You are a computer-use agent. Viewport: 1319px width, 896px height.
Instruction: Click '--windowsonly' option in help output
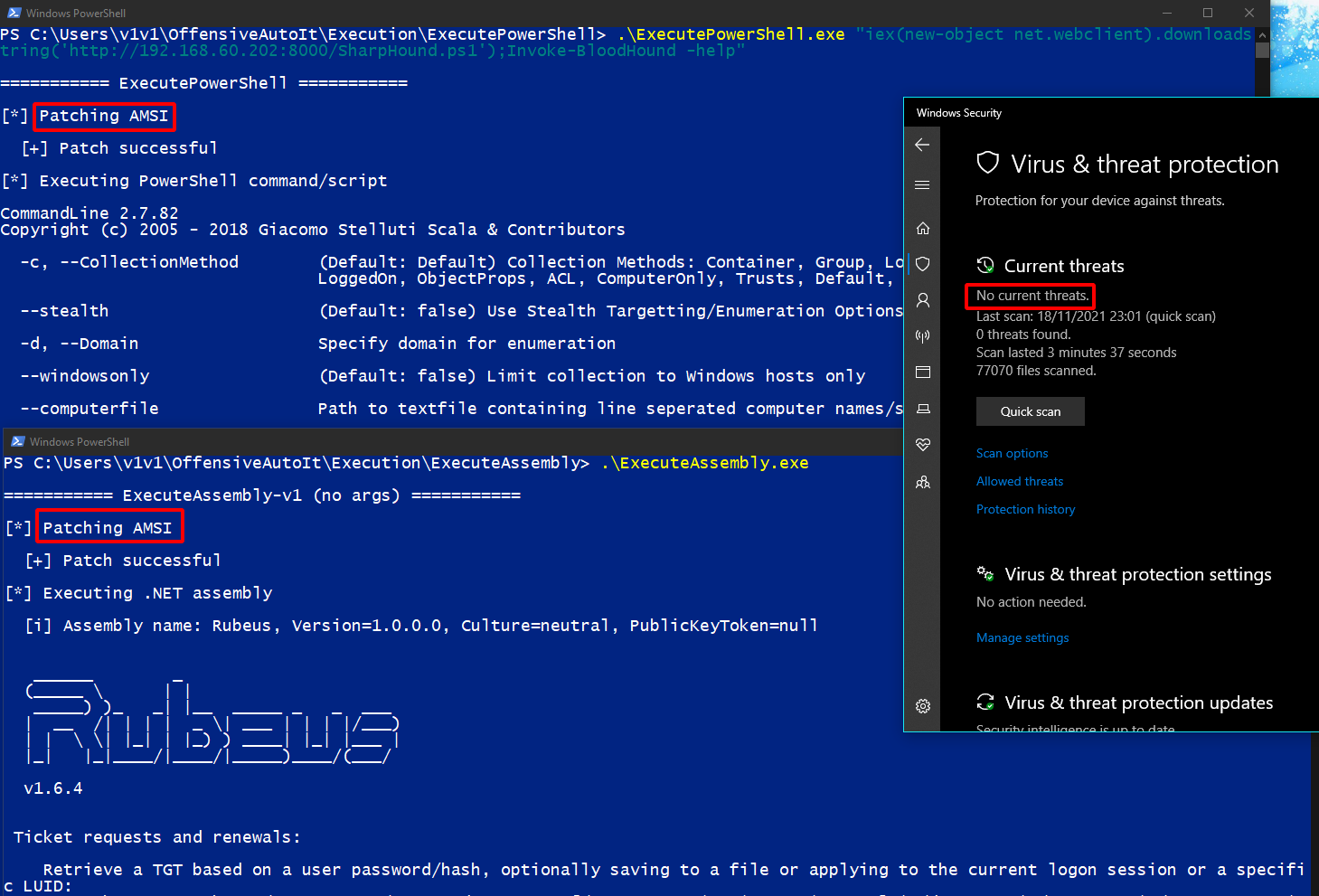(85, 376)
